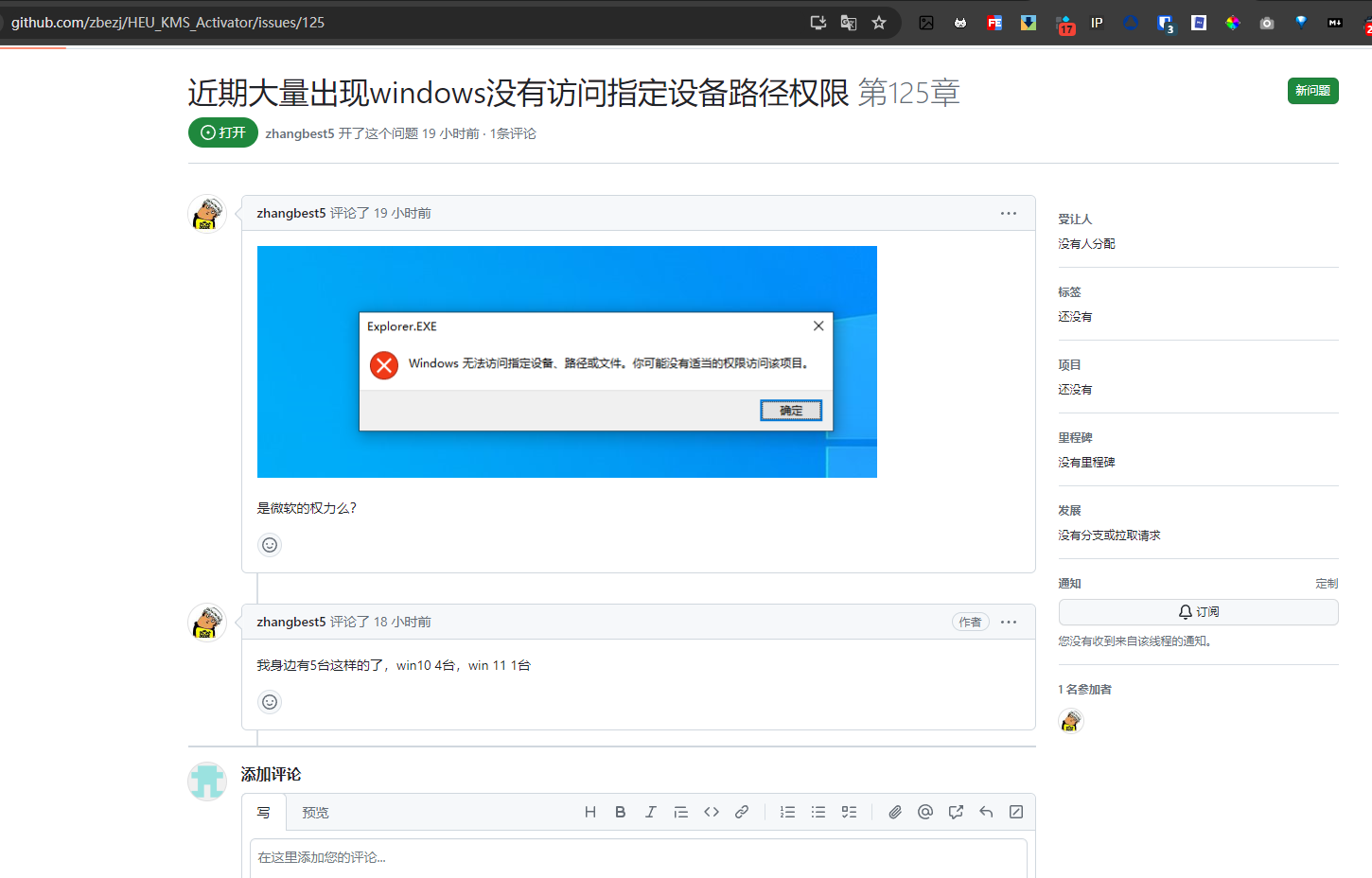Attach a file using the paperclip icon
Viewport: 1372px width, 878px height.
(x=894, y=812)
